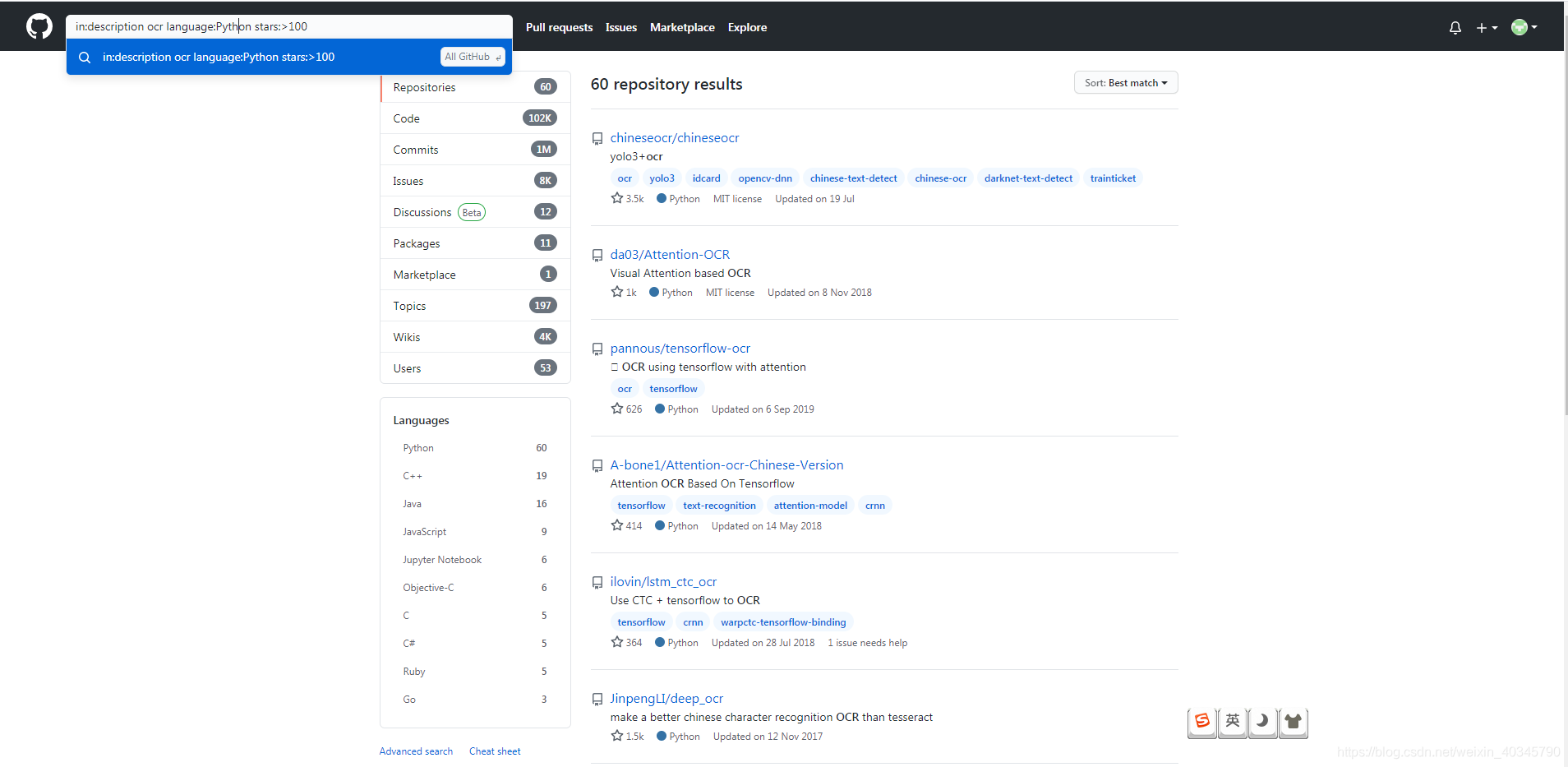Select the Wikis results filter

pos(475,337)
